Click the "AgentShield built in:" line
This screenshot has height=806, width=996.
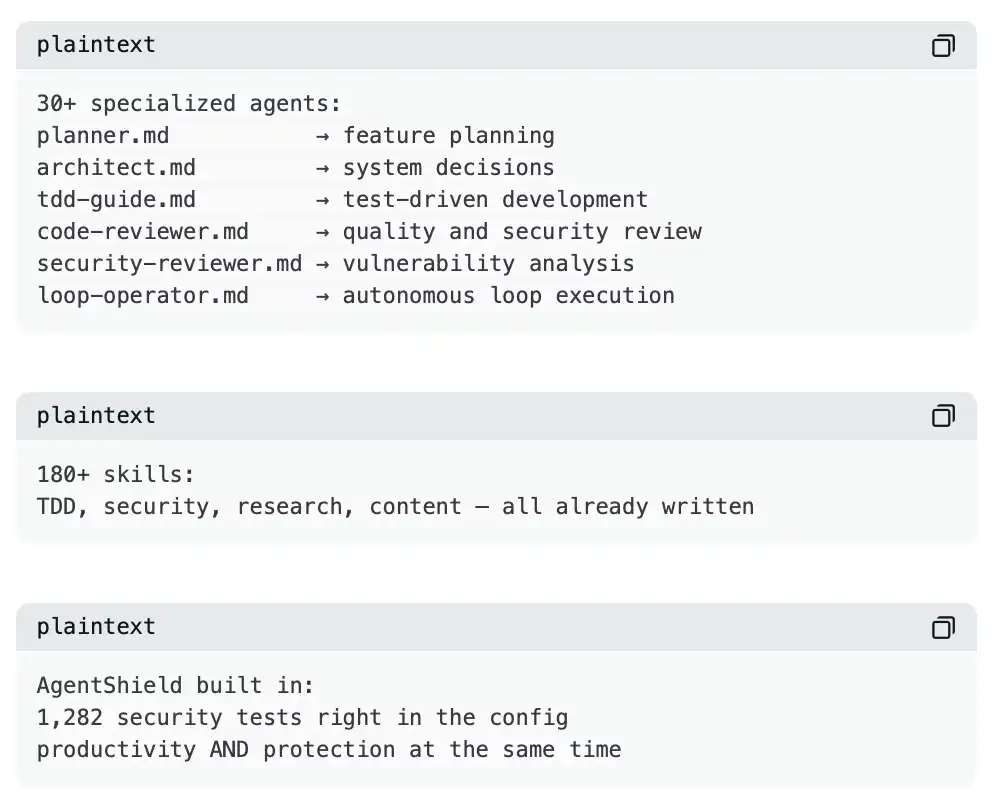175,686
